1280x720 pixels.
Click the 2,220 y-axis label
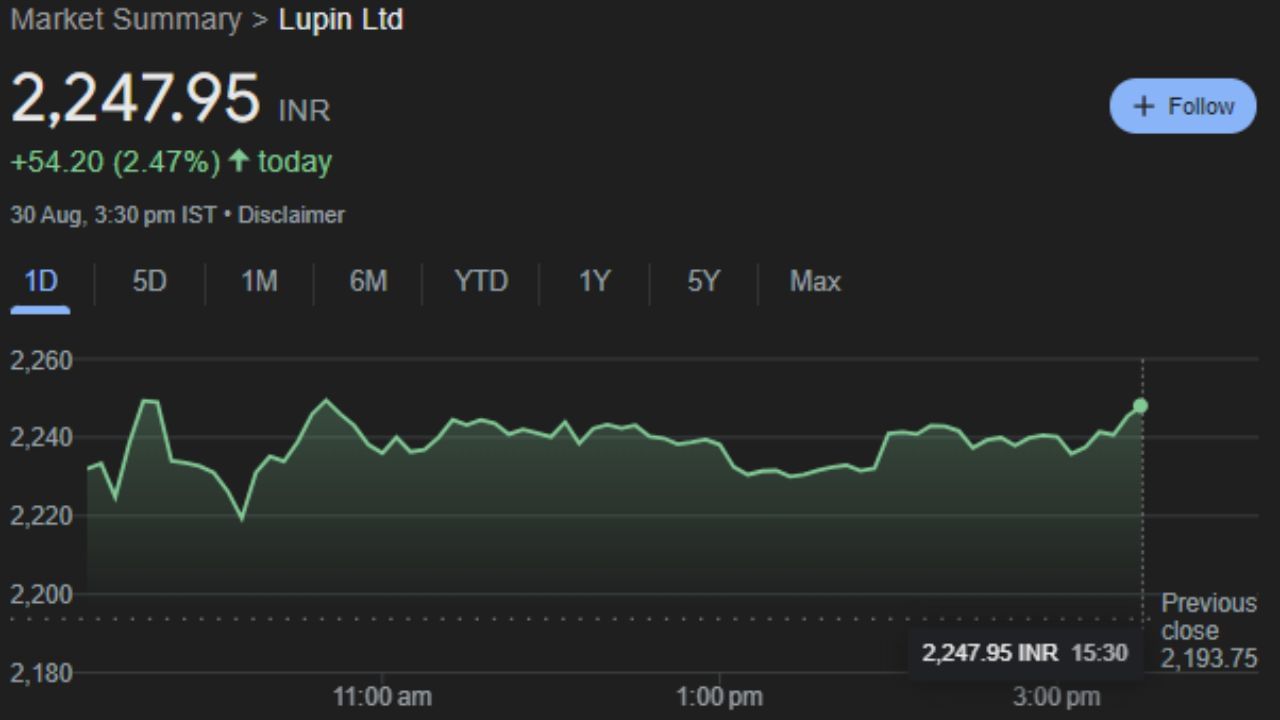[x=42, y=516]
